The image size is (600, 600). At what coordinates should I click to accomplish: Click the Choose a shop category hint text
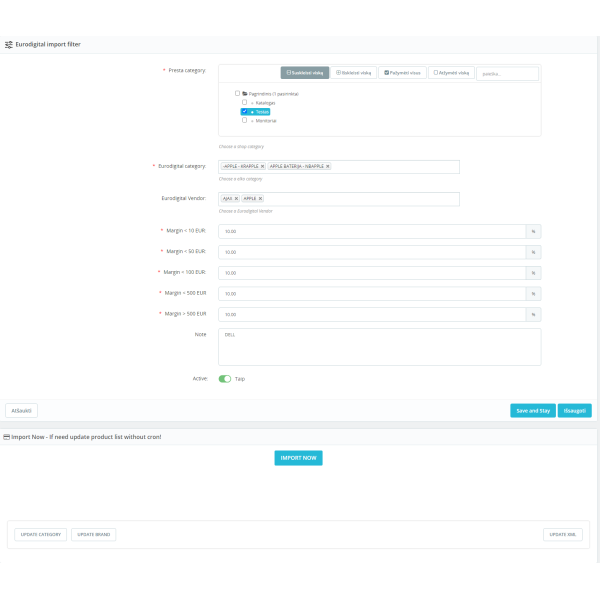241,147
